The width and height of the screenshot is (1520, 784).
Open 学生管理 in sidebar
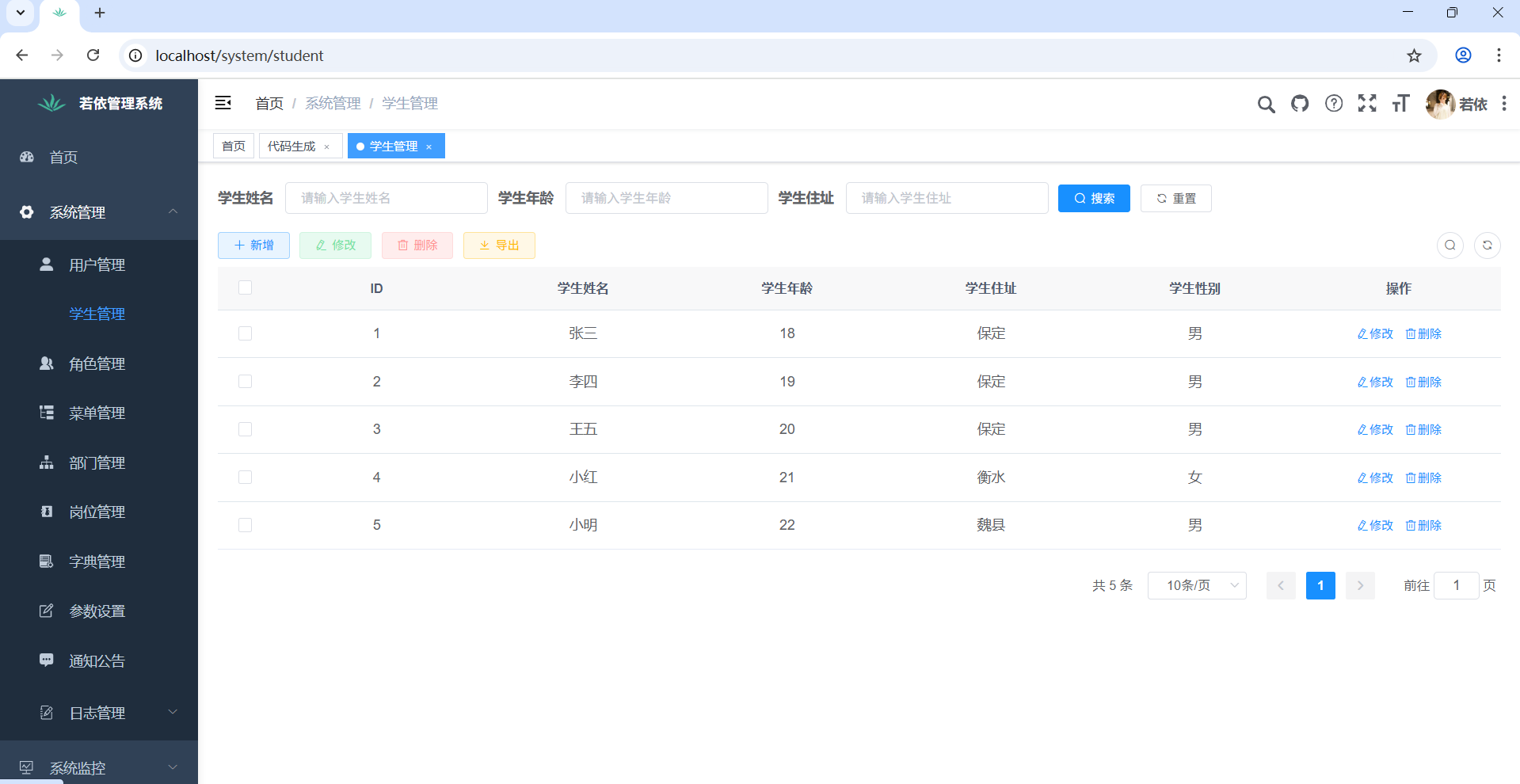99,314
